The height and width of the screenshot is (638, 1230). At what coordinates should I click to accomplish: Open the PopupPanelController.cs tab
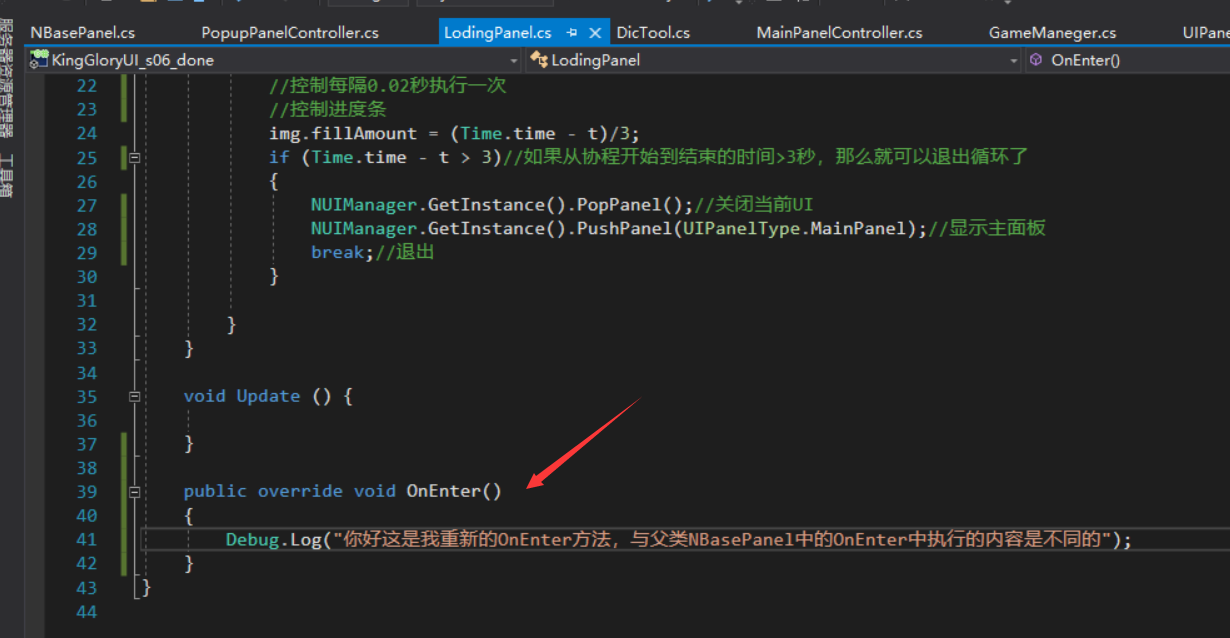[x=289, y=32]
